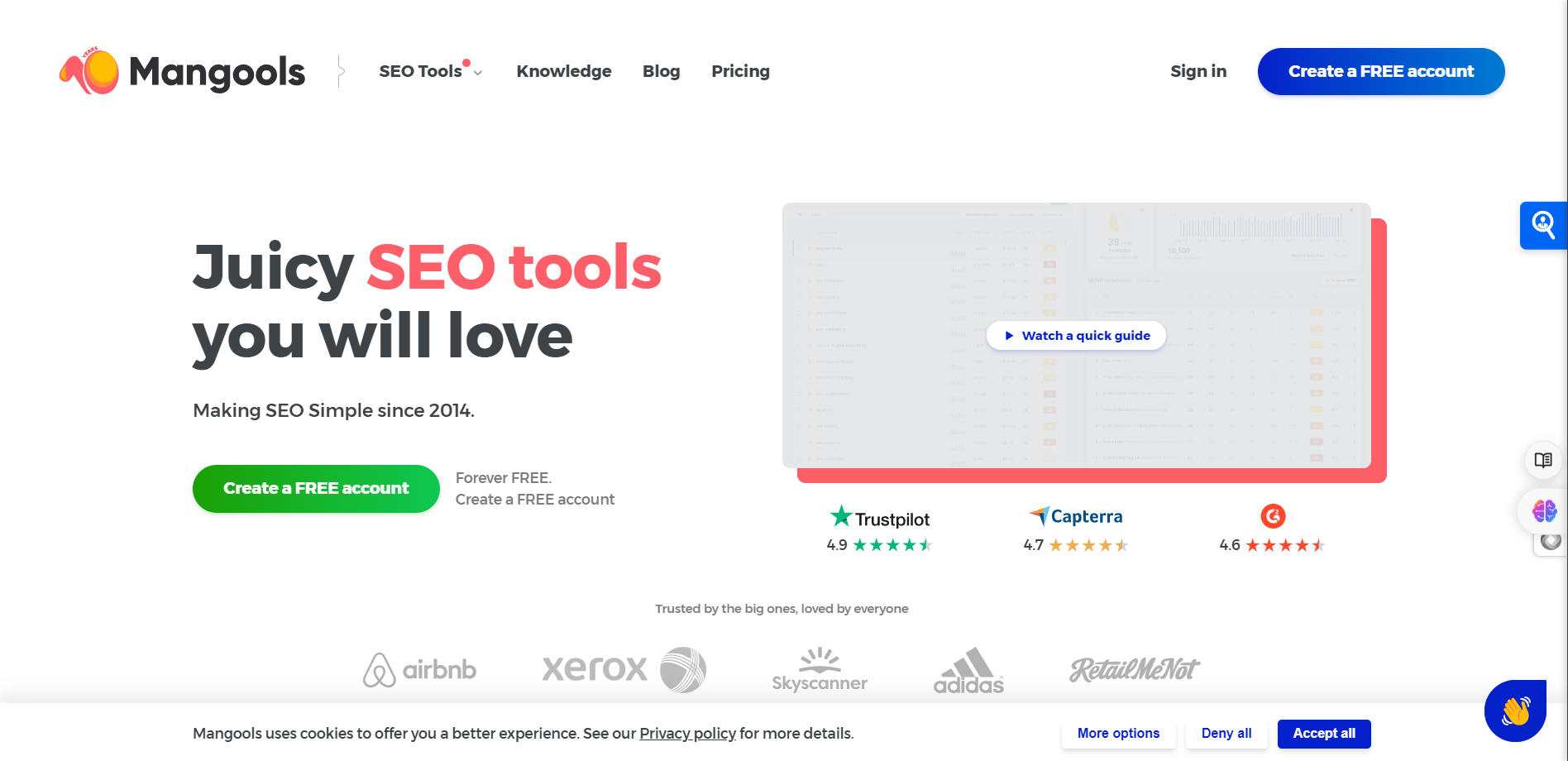Click the colorful brain sidebar icon
This screenshot has height=761, width=1568.
pos(1543,511)
